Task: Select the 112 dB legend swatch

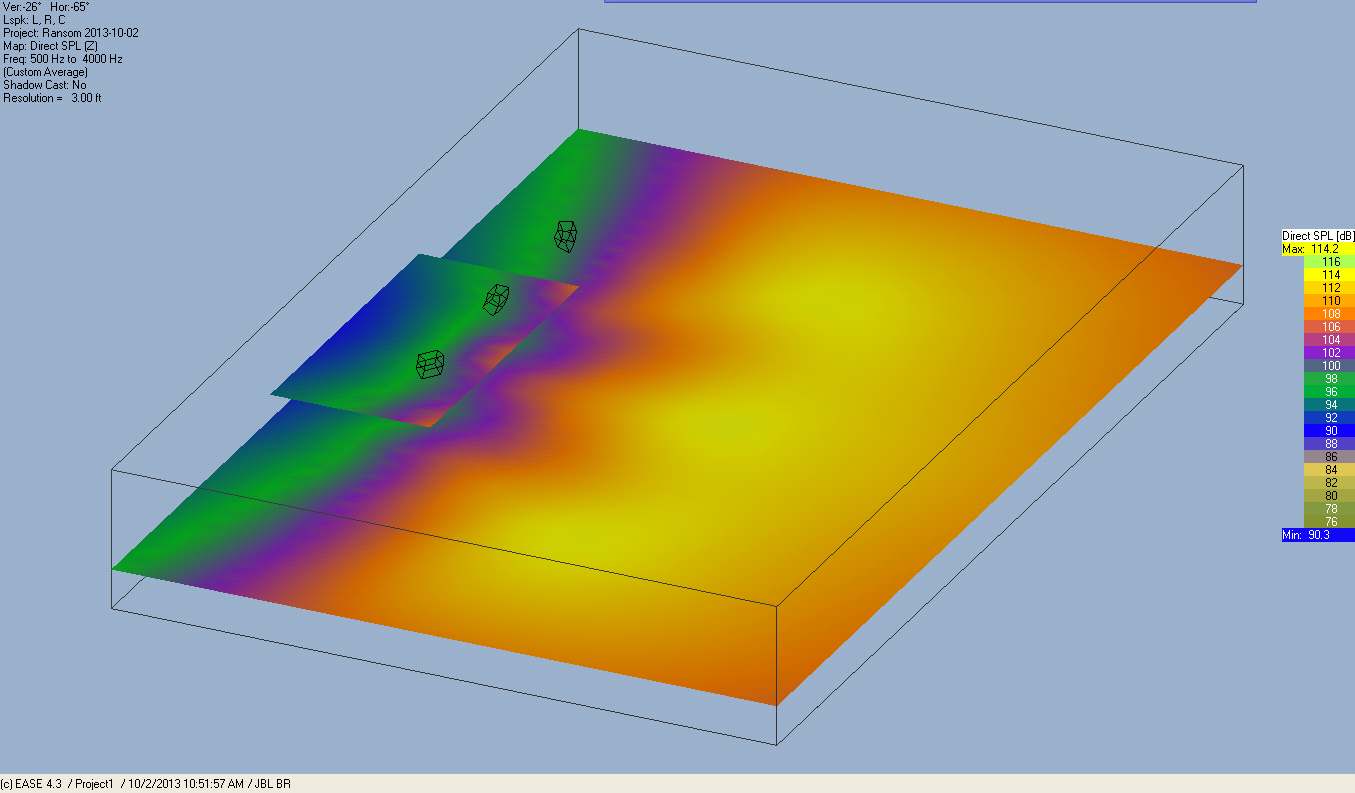Action: pyautogui.click(x=1330, y=287)
